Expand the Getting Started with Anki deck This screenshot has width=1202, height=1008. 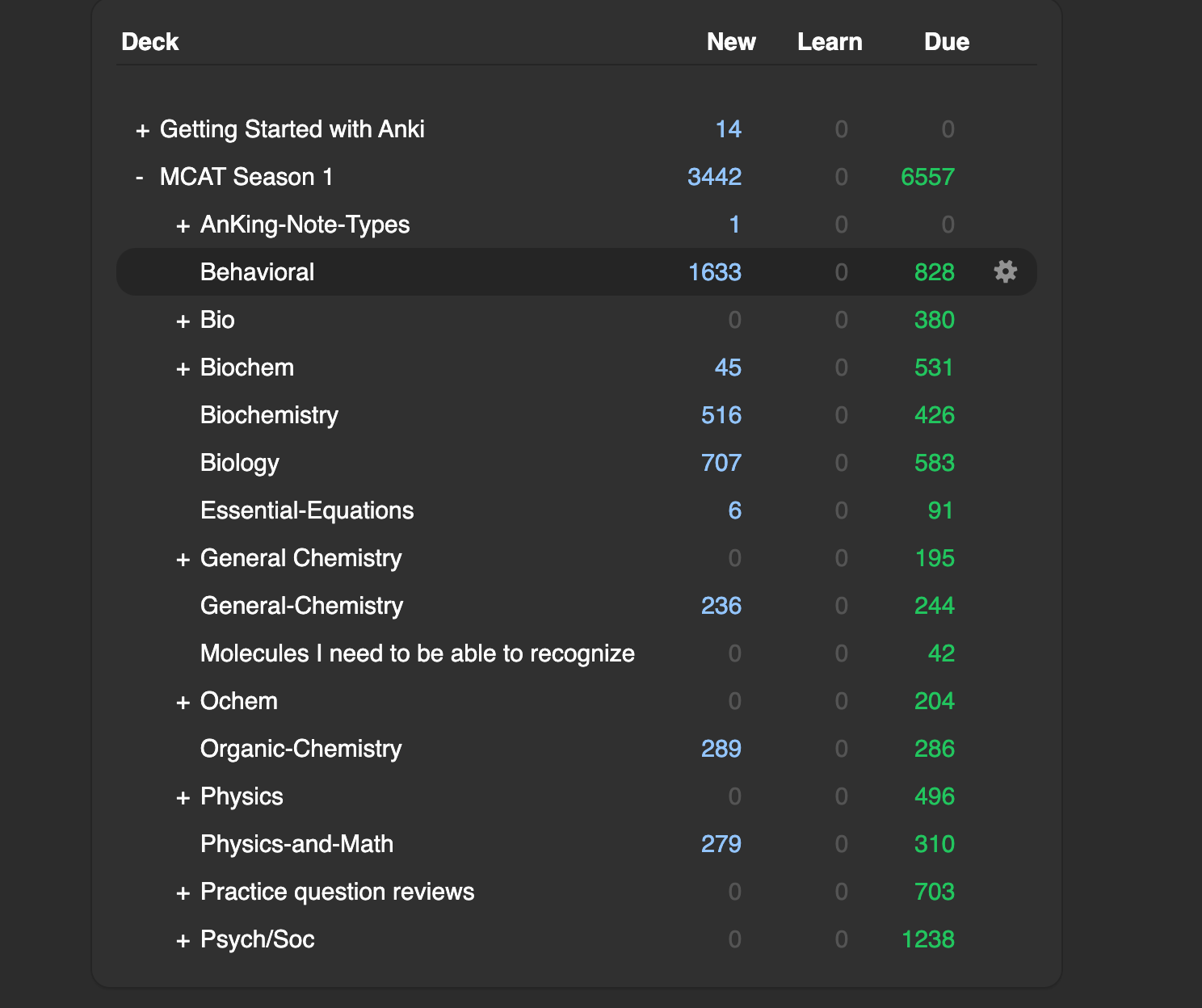(x=143, y=130)
